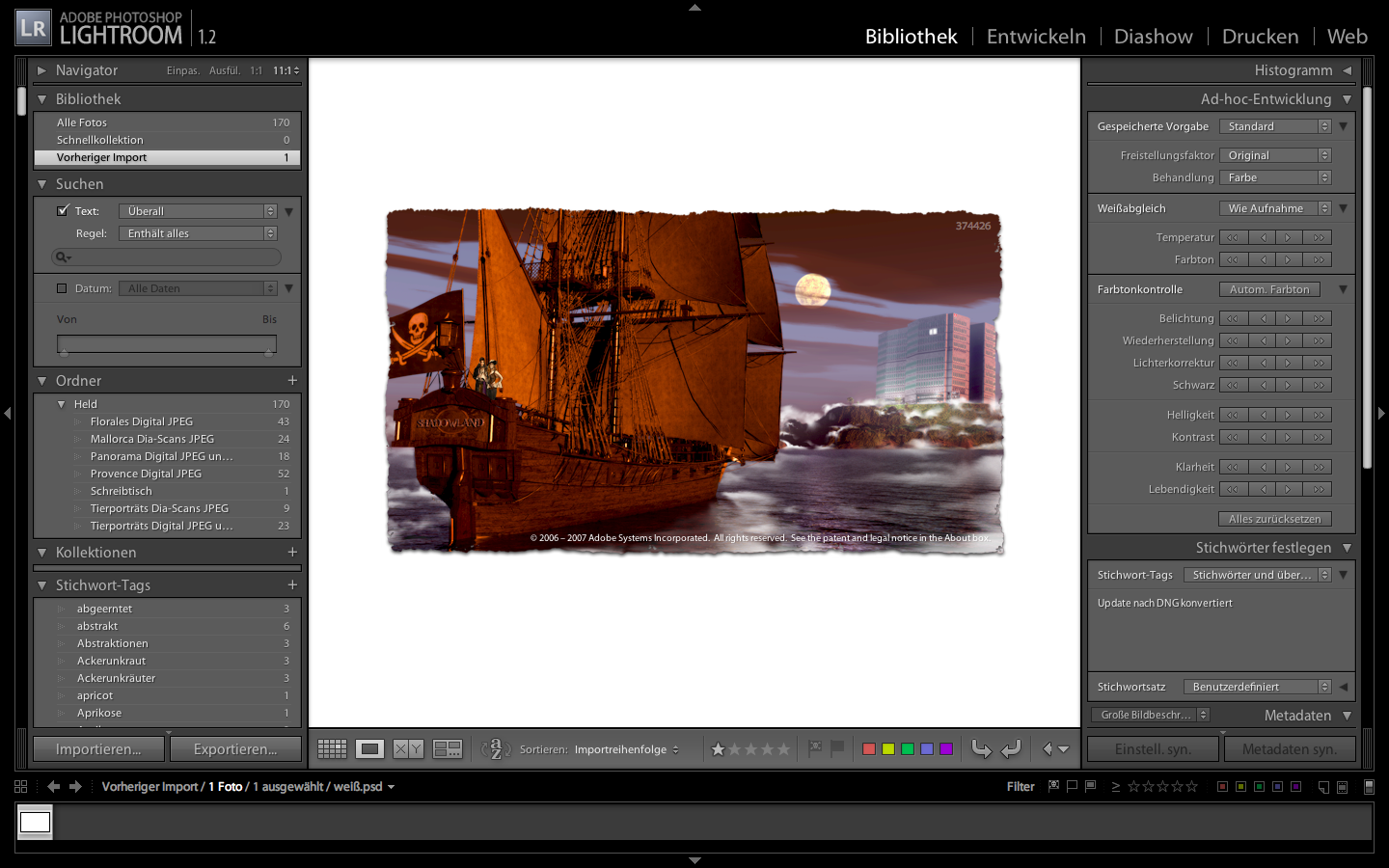Switch to loupe view

point(370,748)
